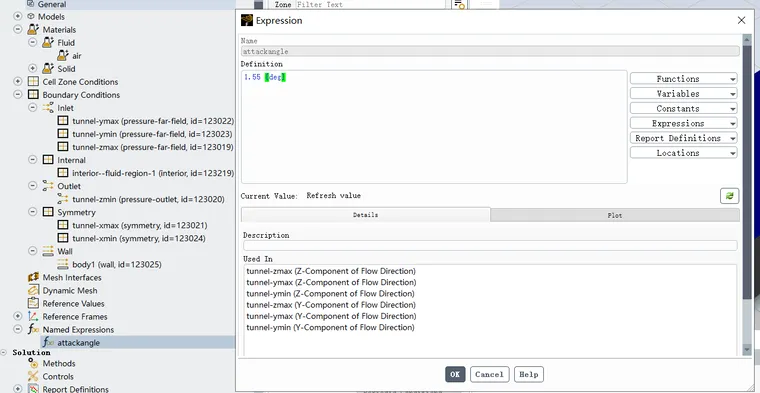Image resolution: width=760 pixels, height=393 pixels.
Task: Collapse the Symmetry boundary group
Action: point(32,212)
